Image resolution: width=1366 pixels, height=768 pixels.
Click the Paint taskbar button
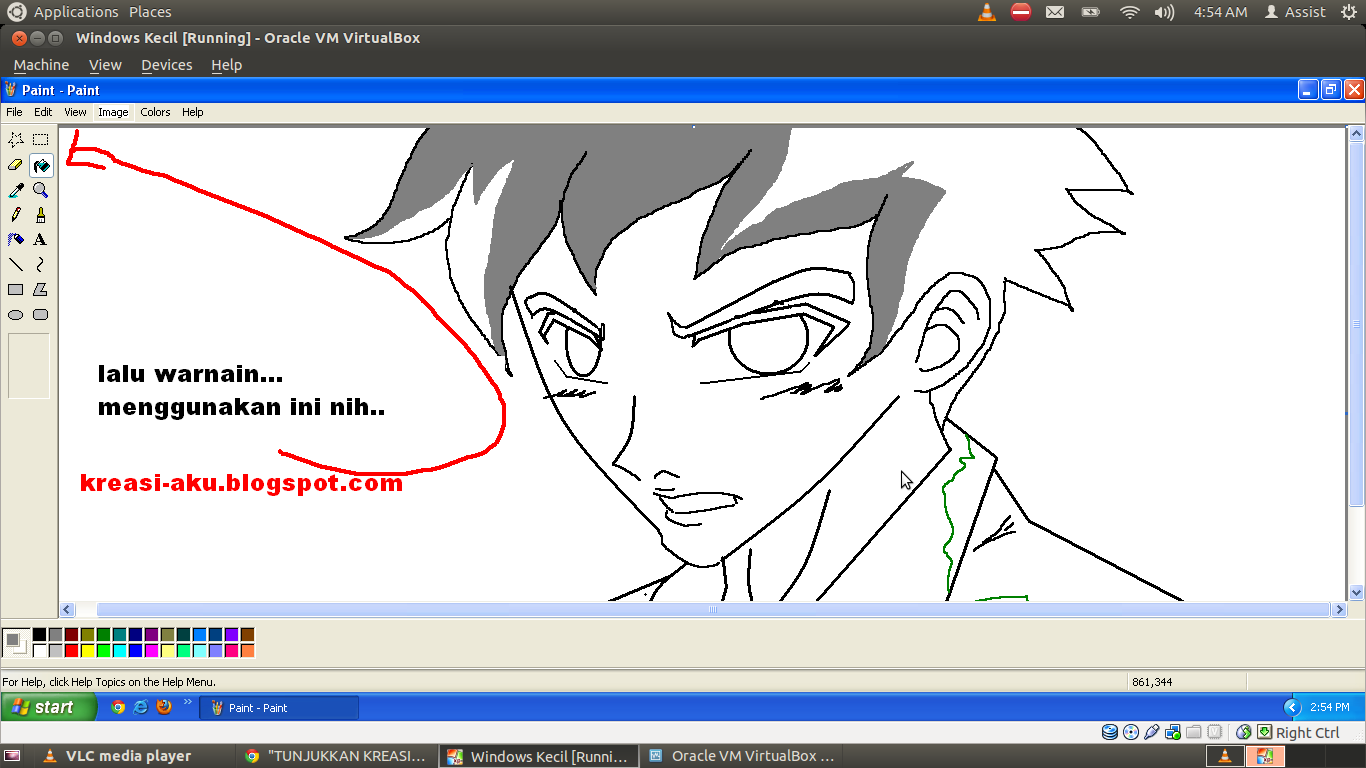click(x=279, y=707)
